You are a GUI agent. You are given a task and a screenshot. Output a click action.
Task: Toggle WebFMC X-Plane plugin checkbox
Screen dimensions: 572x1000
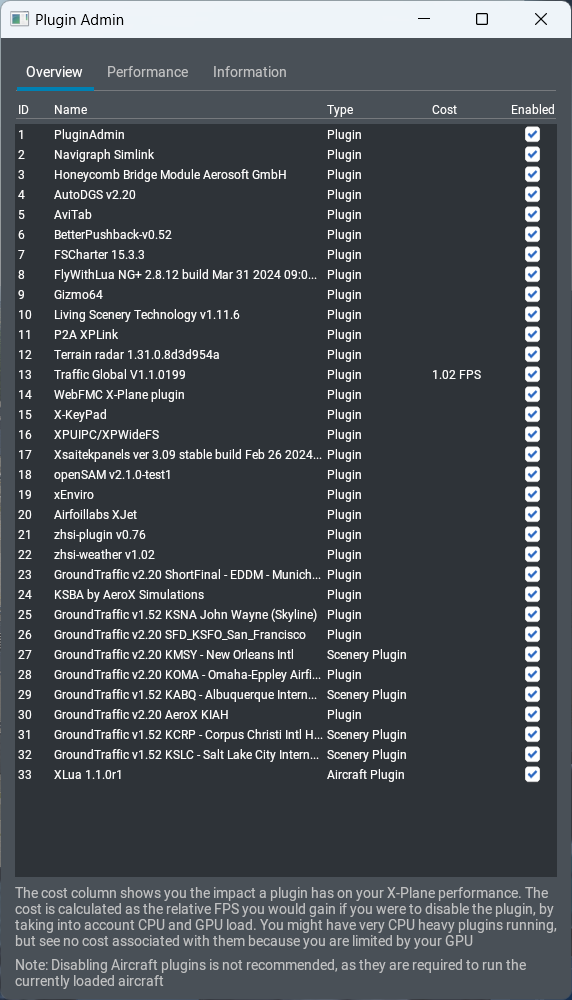[532, 394]
